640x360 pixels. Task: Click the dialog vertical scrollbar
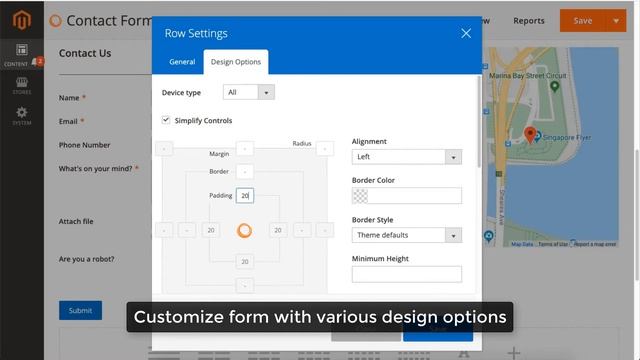click(x=479, y=122)
